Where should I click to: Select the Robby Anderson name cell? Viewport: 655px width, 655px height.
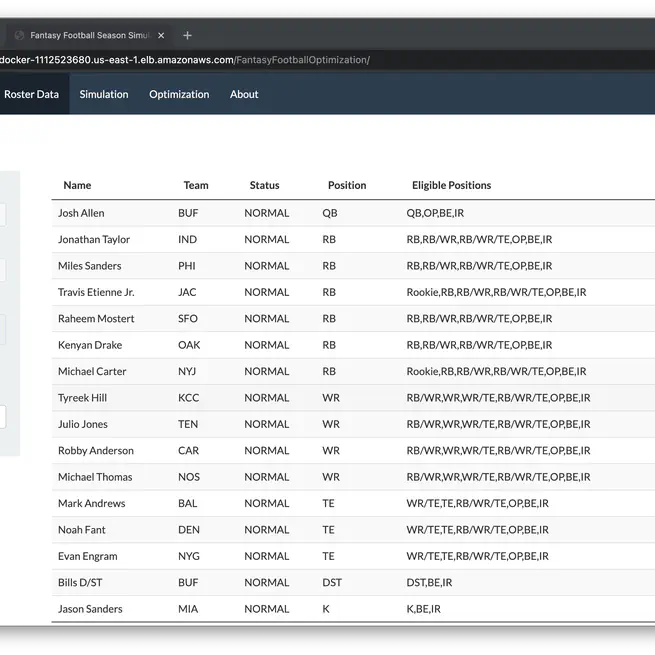(x=96, y=450)
